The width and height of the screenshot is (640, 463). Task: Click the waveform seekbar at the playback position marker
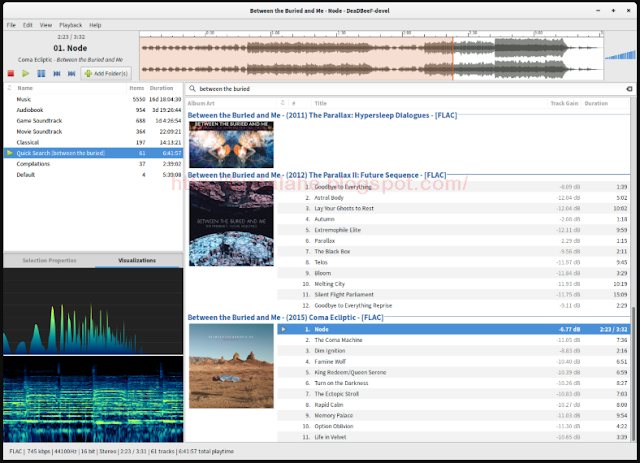453,59
